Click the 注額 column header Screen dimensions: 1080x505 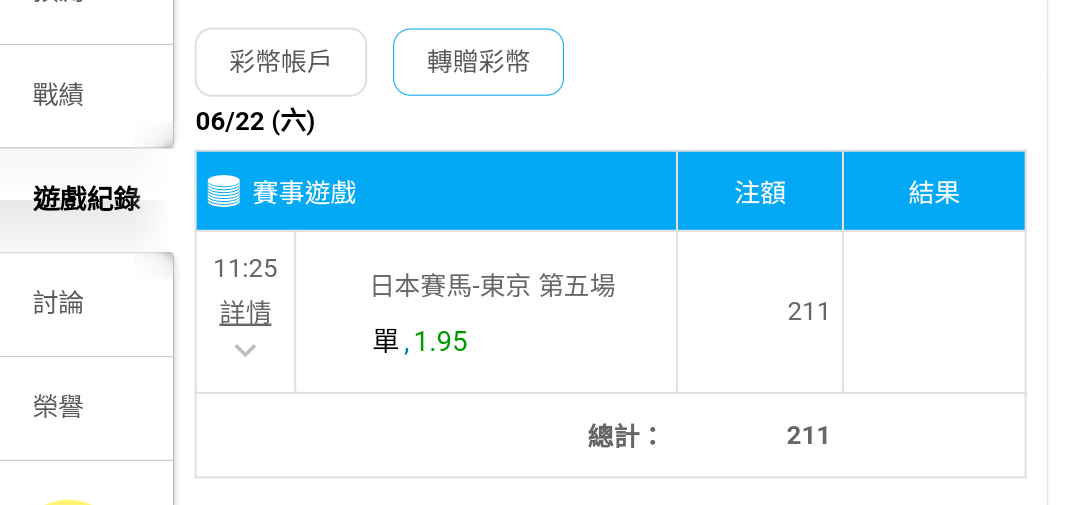point(760,192)
